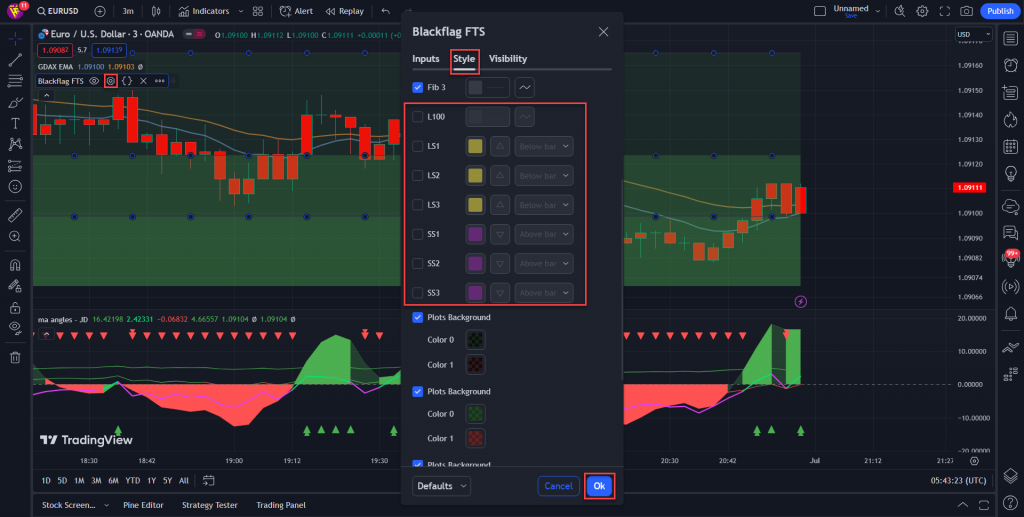Viewport: 1024px width, 517px height.
Task: Select the zoom in tool
Action: [x=15, y=236]
